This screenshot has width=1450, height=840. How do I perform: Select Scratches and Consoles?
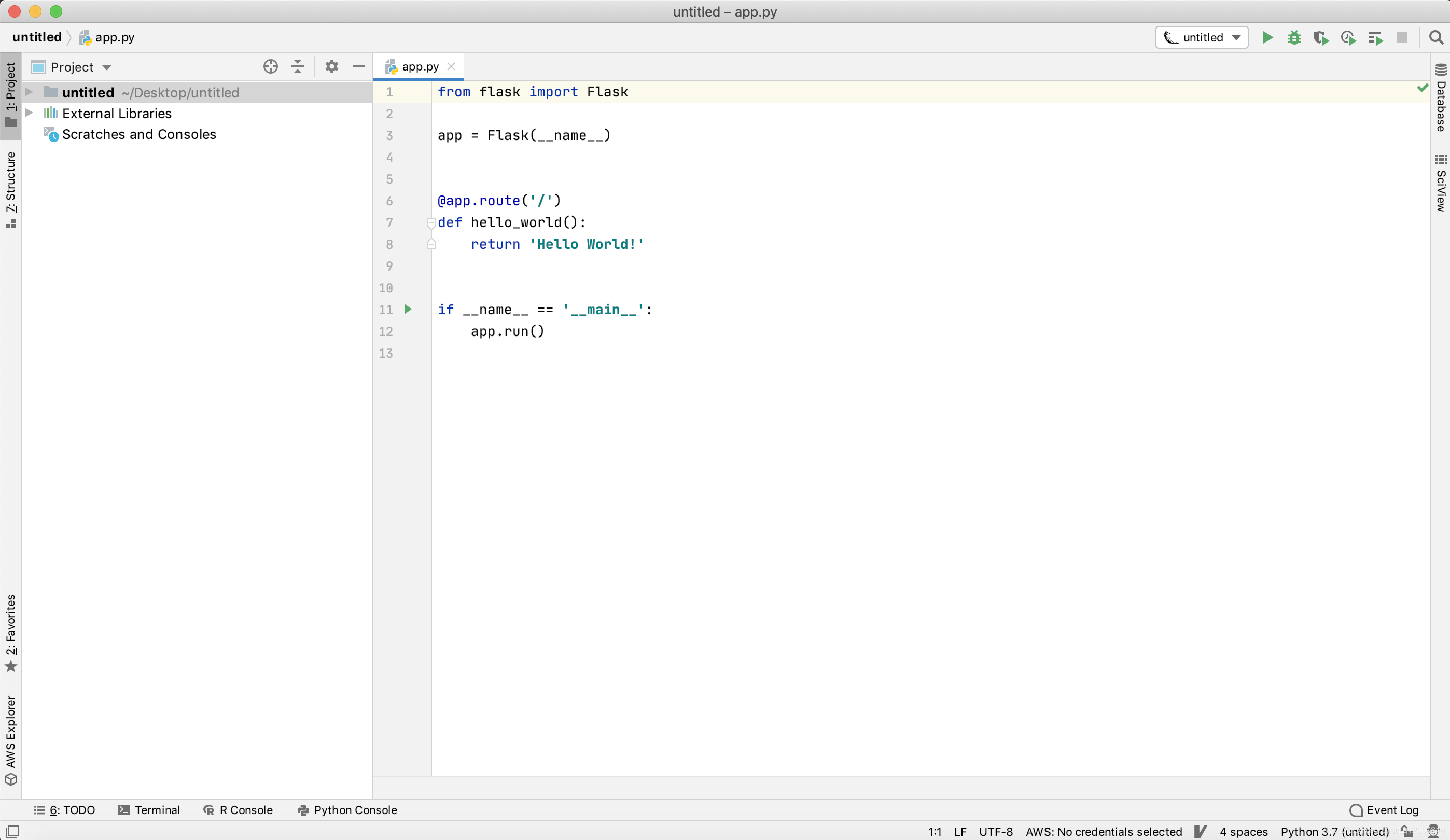pos(140,134)
